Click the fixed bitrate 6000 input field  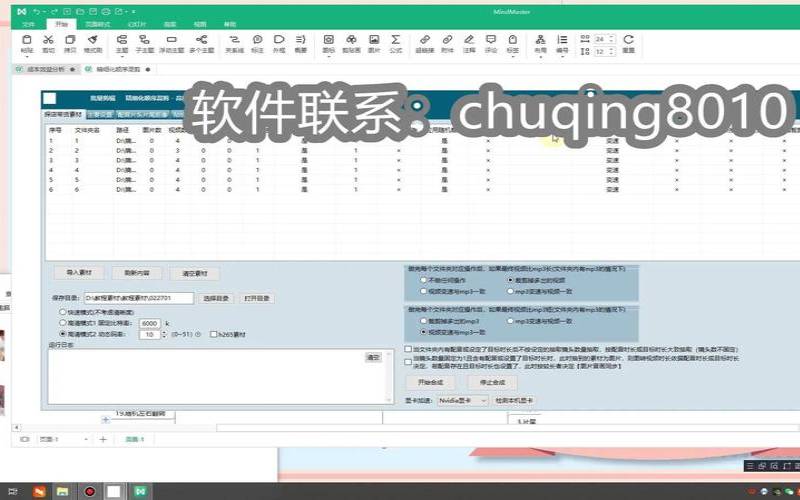(149, 323)
